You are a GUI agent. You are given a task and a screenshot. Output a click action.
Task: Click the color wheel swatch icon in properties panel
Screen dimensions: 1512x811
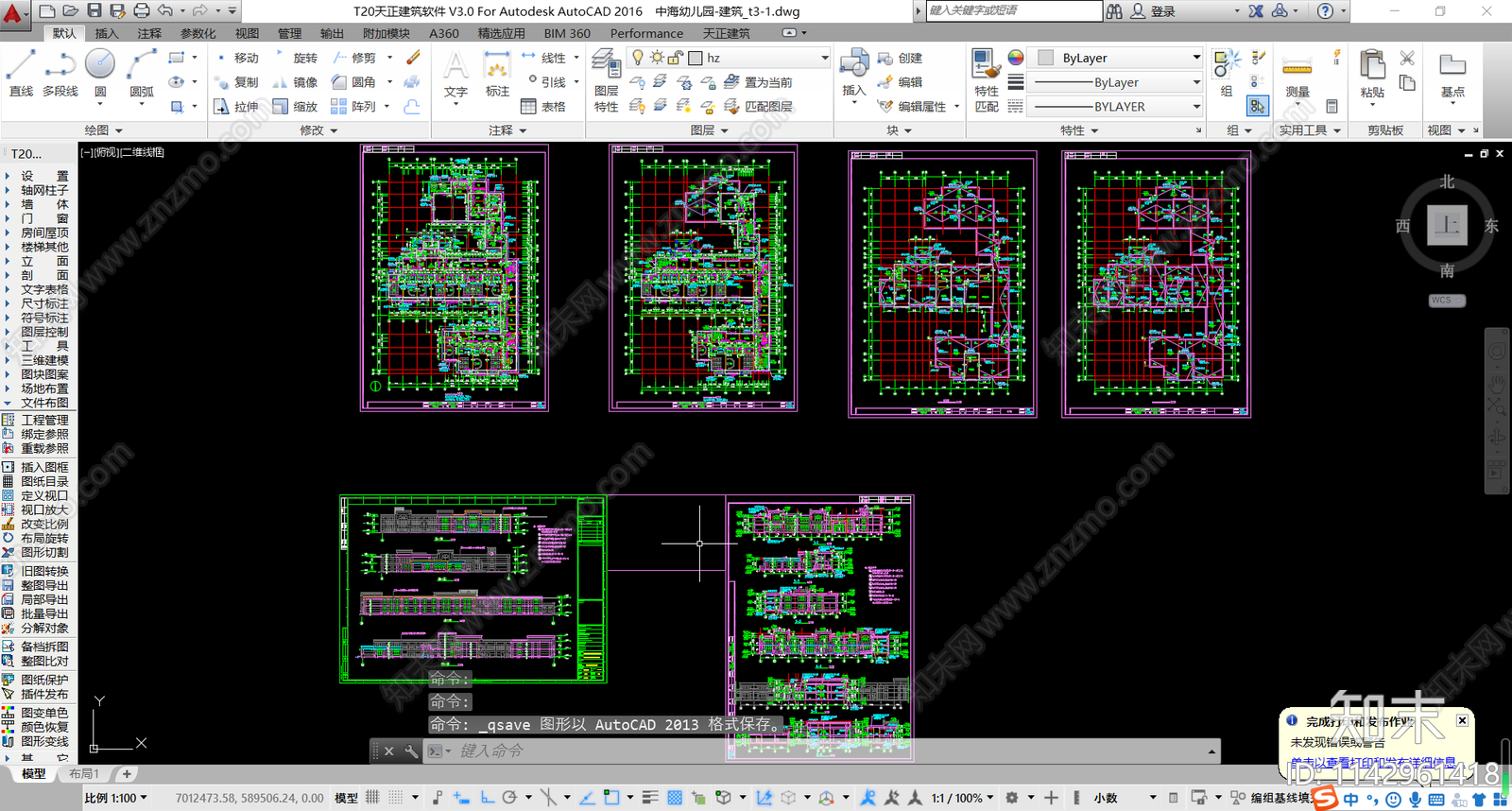click(x=1015, y=58)
